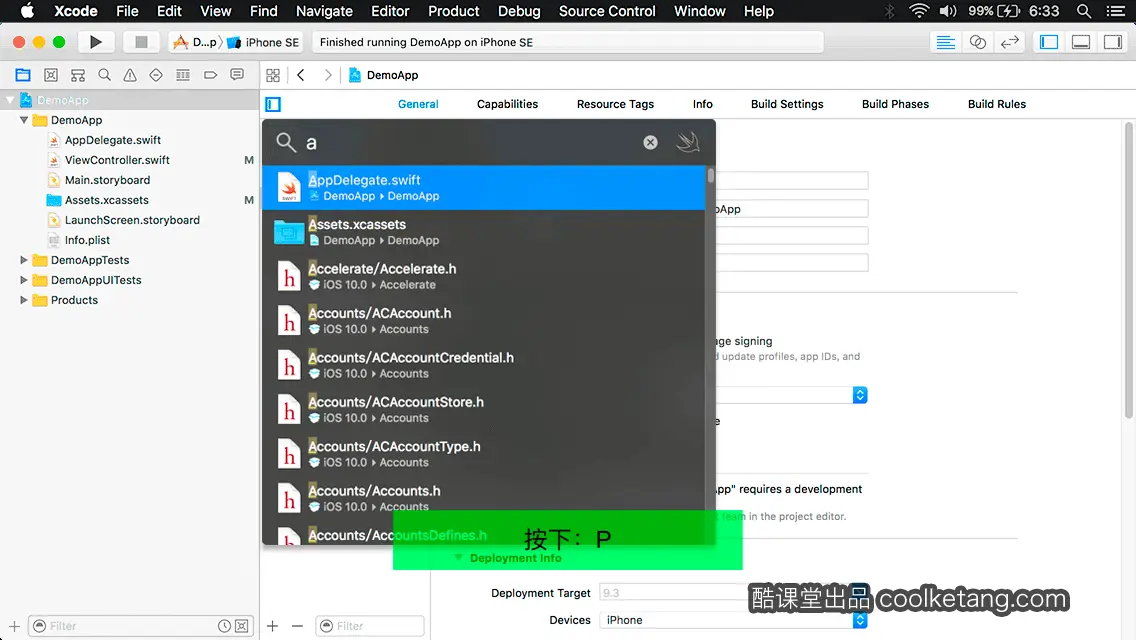Screen dimensions: 1136x640
Task: Open the Devices iPhone dropdown
Action: click(x=733, y=620)
